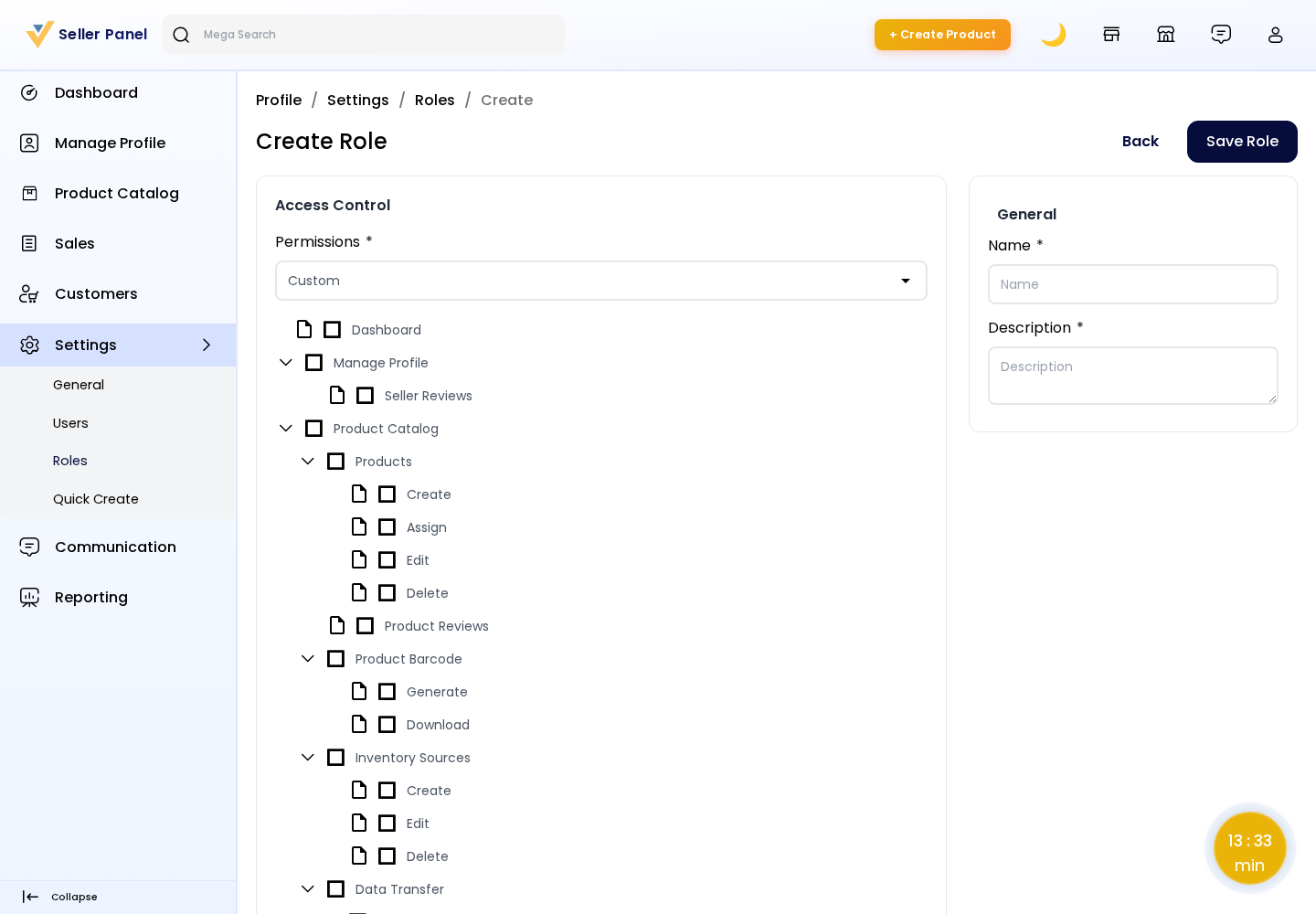The width and height of the screenshot is (1316, 914).
Task: Check the Assign checkbox
Action: click(387, 526)
